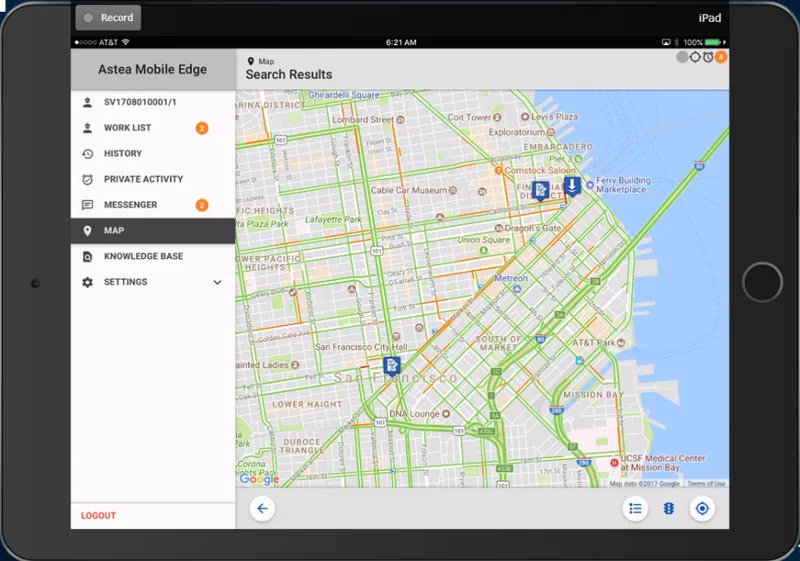Open Private Activity in the sidebar
The width and height of the screenshot is (800, 561).
[x=153, y=179]
